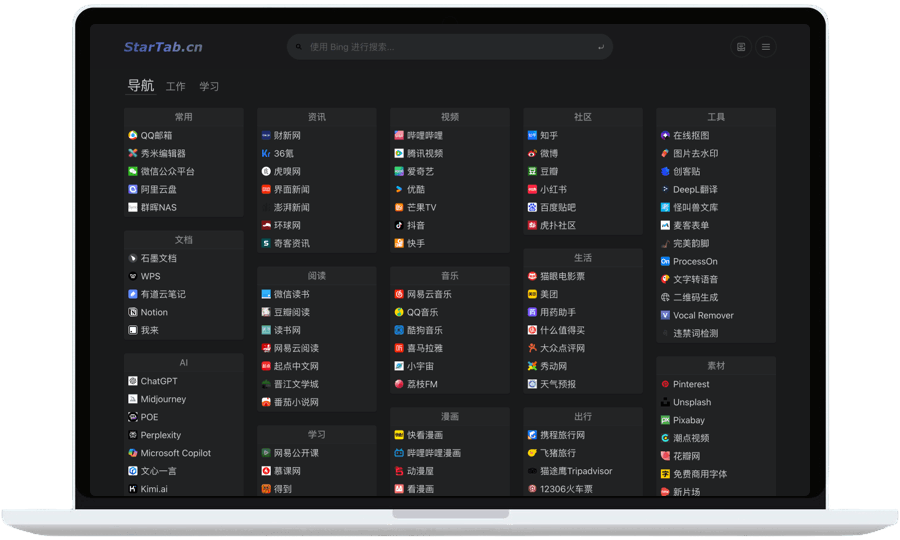The height and width of the screenshot is (540, 900).
Task: Open the 秀米编辑器 icon
Action: pos(133,153)
